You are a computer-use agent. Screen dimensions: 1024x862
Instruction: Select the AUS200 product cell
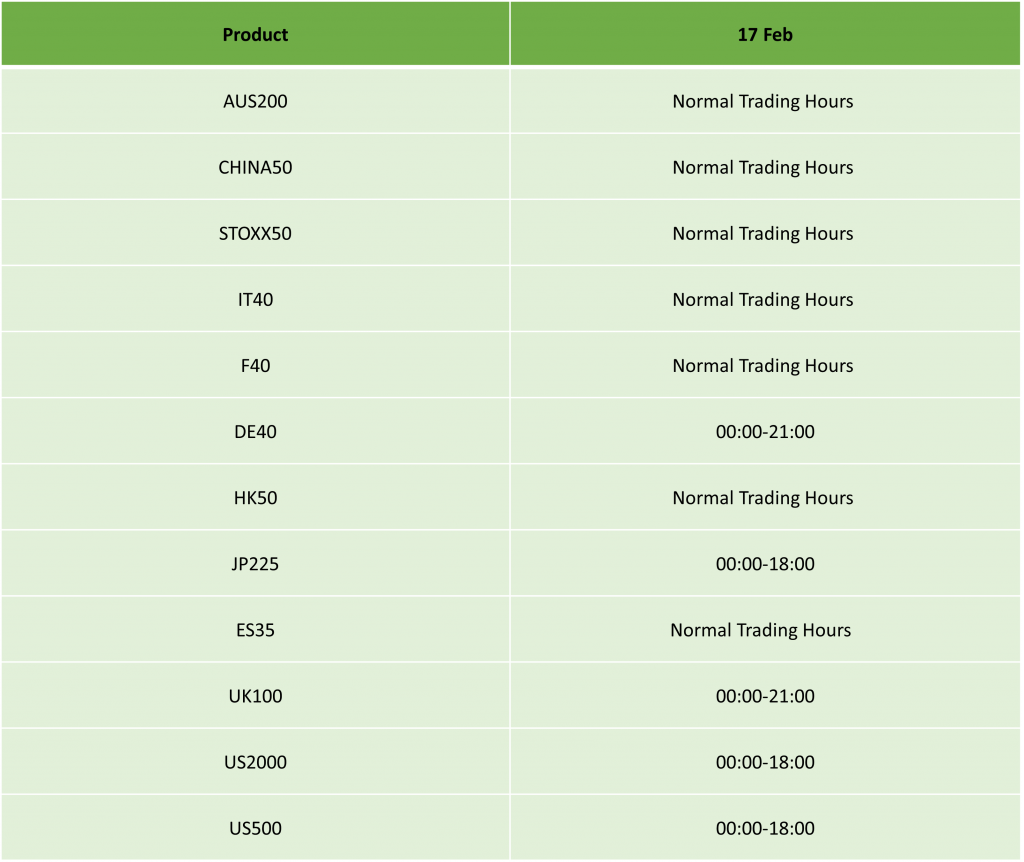coord(255,101)
